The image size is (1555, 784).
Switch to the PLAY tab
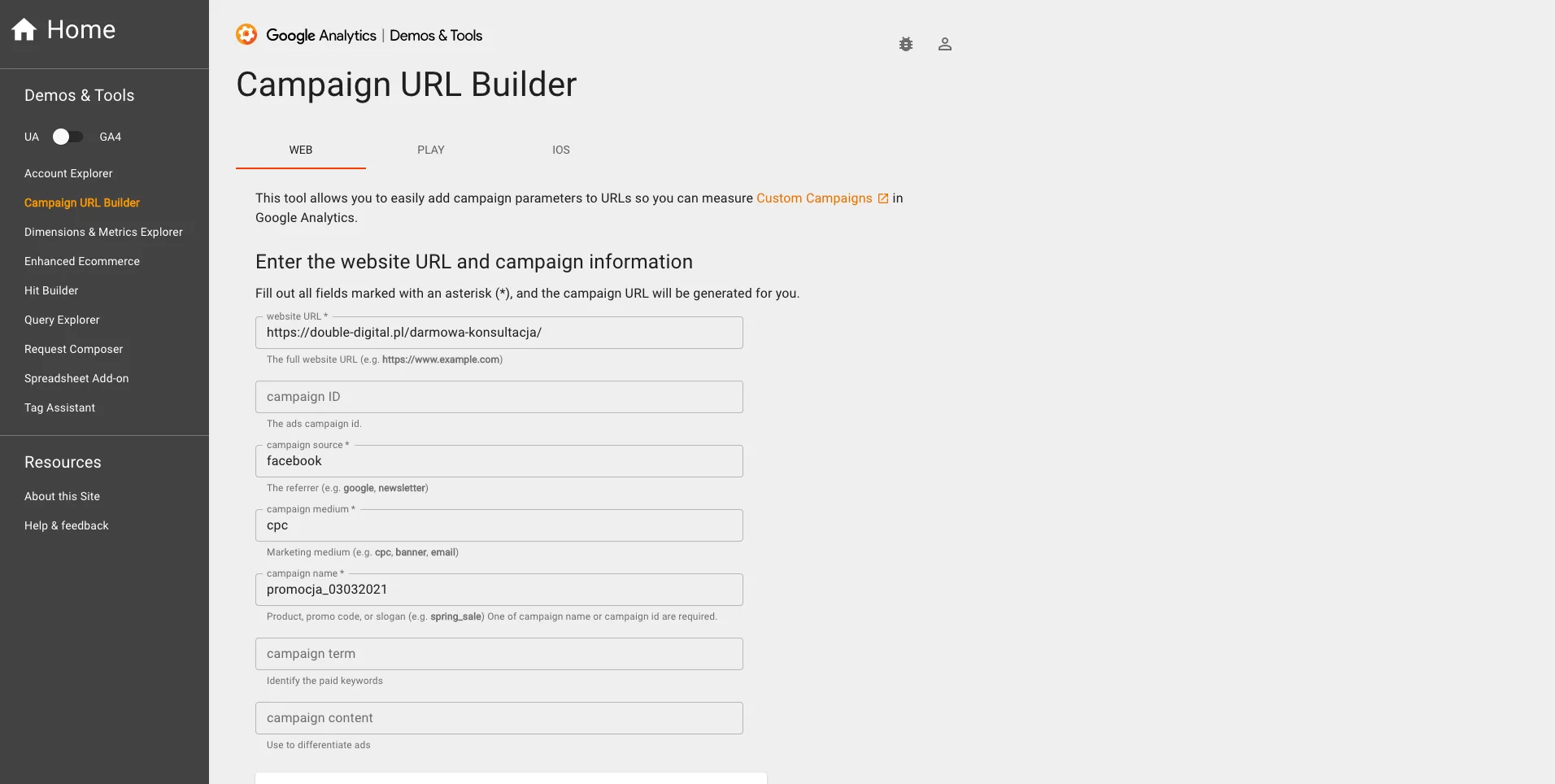pos(430,150)
